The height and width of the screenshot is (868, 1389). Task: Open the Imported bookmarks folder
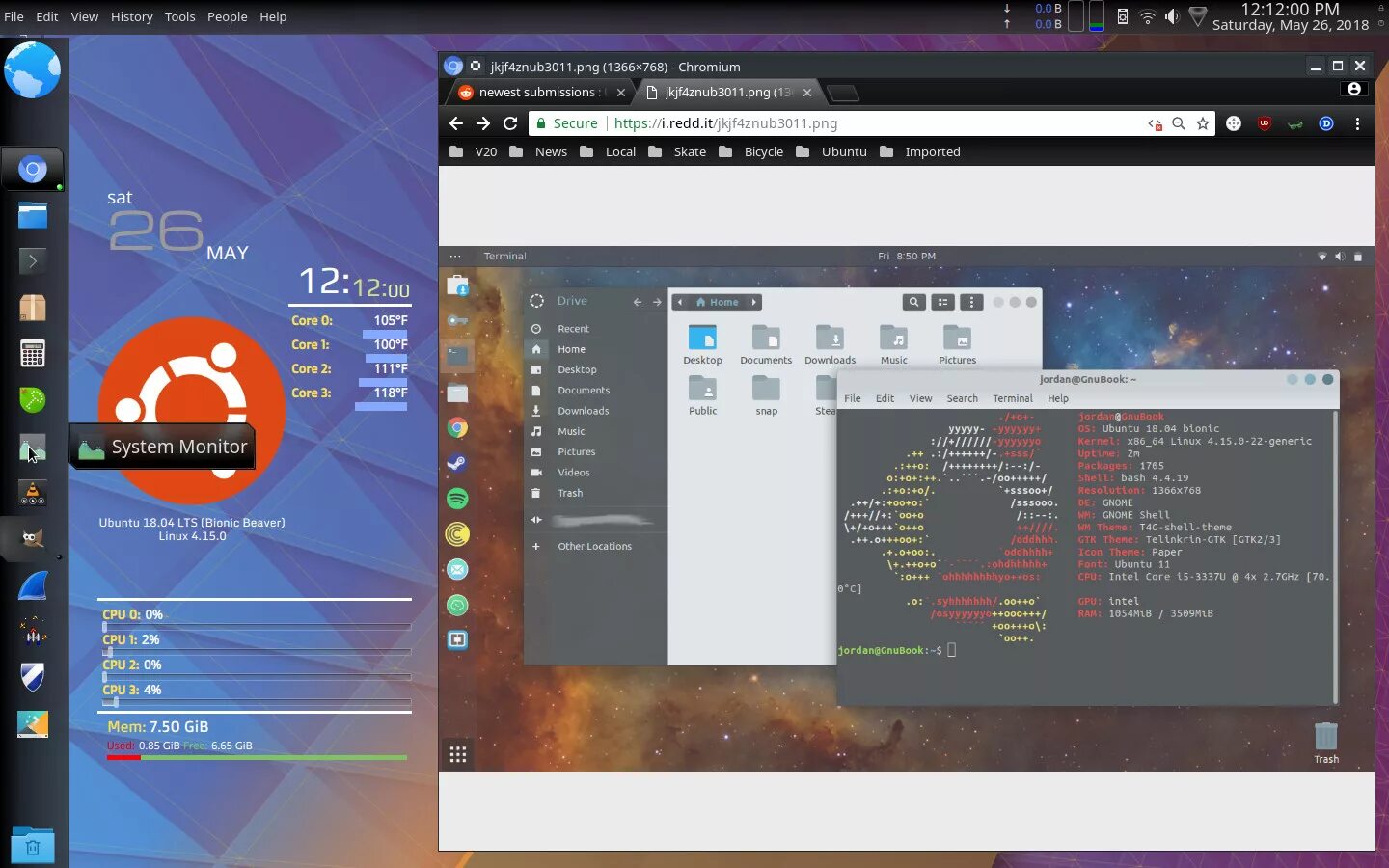920,151
